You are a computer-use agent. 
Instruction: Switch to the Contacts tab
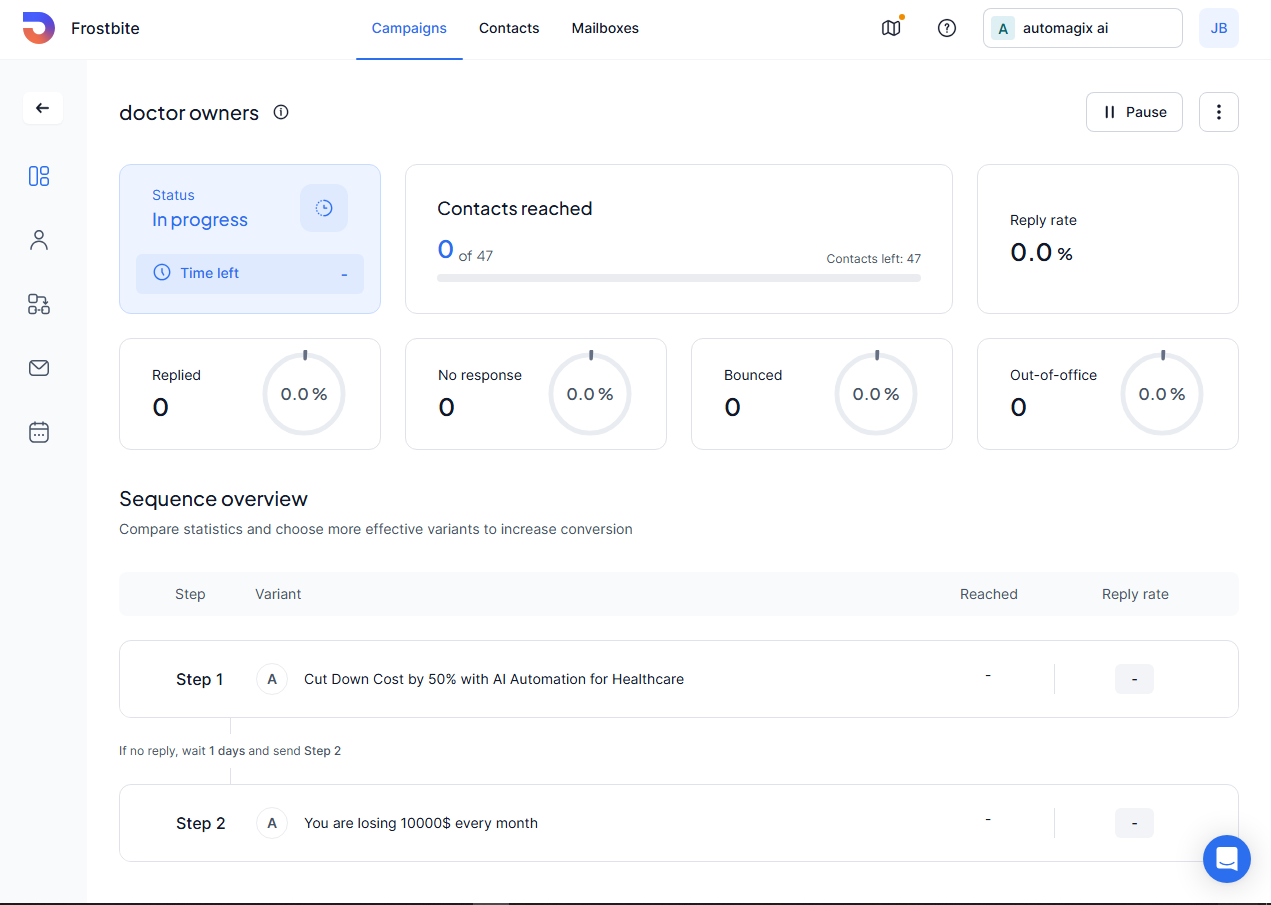(509, 28)
